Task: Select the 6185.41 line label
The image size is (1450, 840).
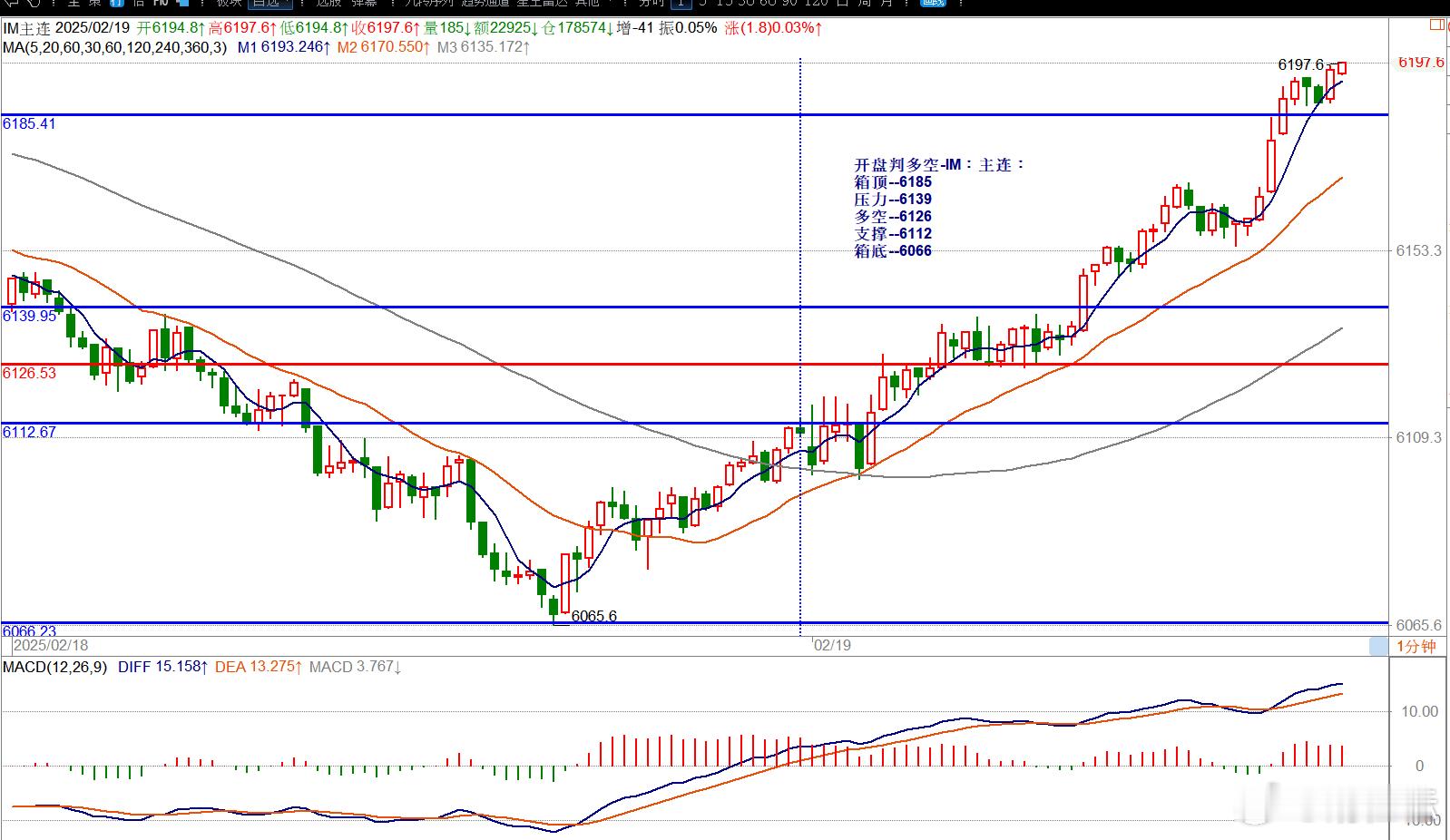Action: pos(29,123)
